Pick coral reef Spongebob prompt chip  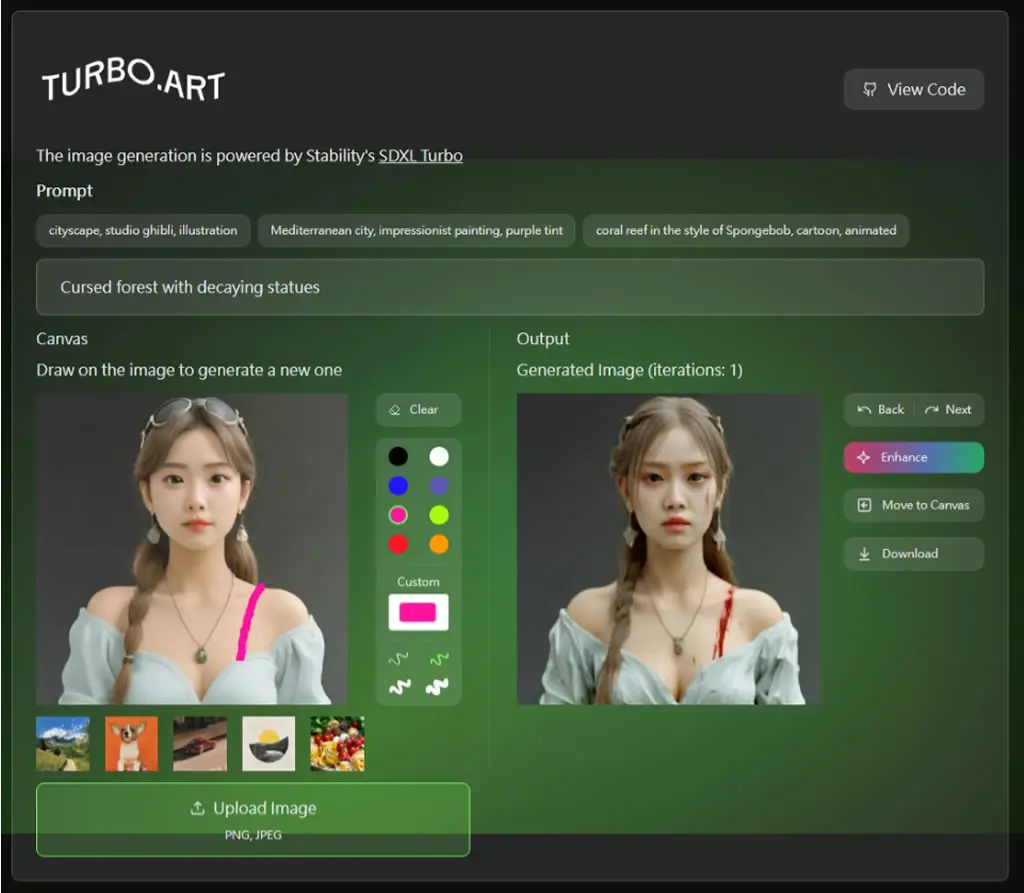click(x=746, y=230)
